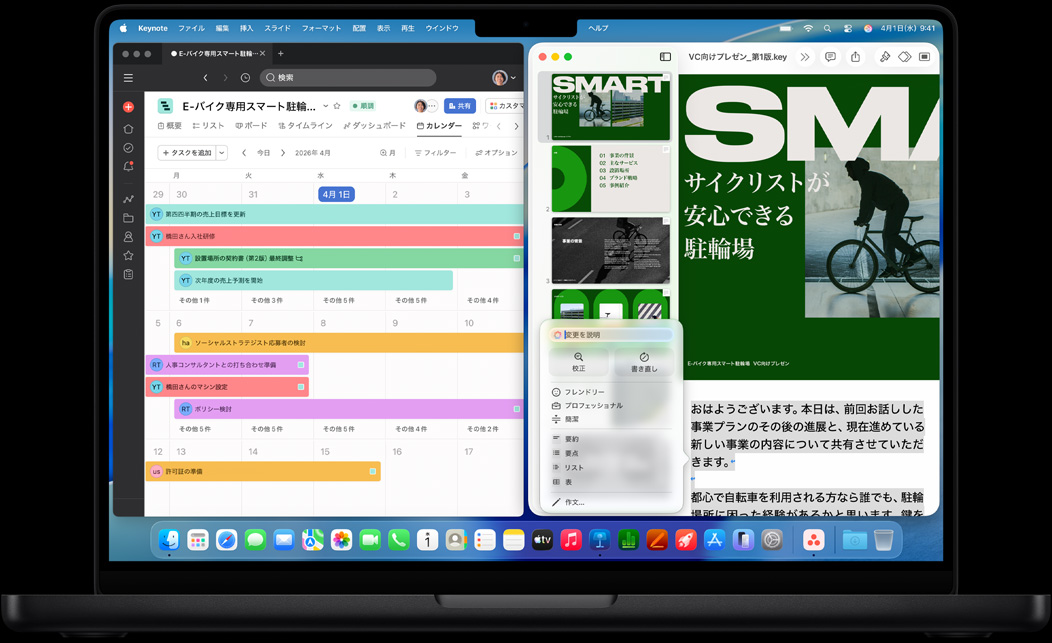Image resolution: width=1052 pixels, height=643 pixels.
Task: Toggle the slide navigator sidebar in Keynote
Action: coord(665,57)
